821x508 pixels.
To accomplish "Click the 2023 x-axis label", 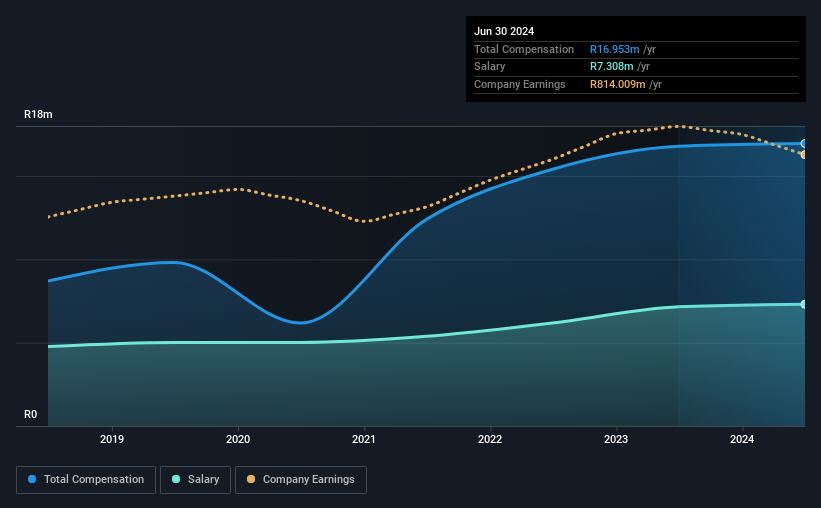I will 616,439.
